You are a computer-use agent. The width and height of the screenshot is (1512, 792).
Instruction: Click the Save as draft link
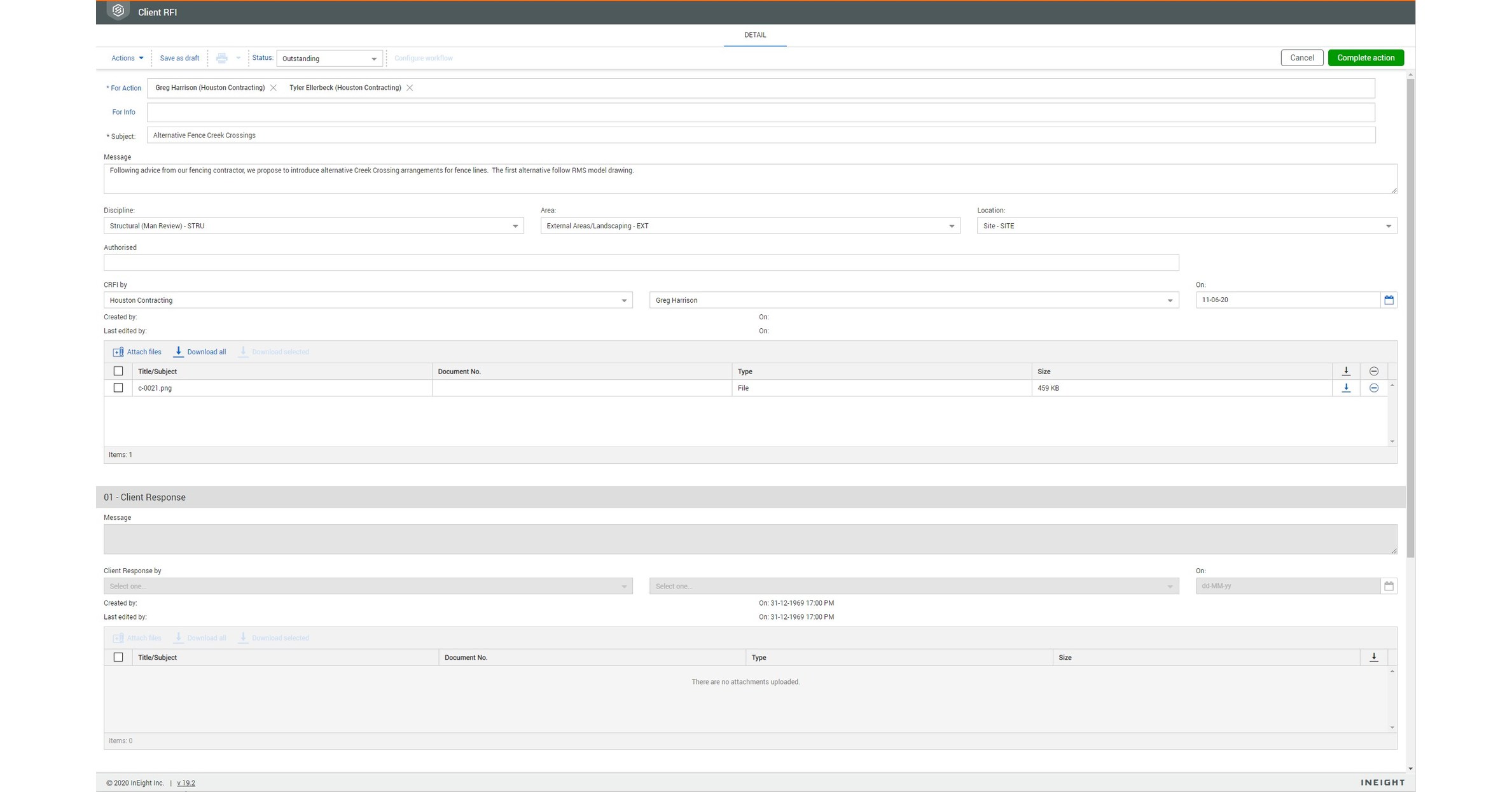click(x=179, y=58)
